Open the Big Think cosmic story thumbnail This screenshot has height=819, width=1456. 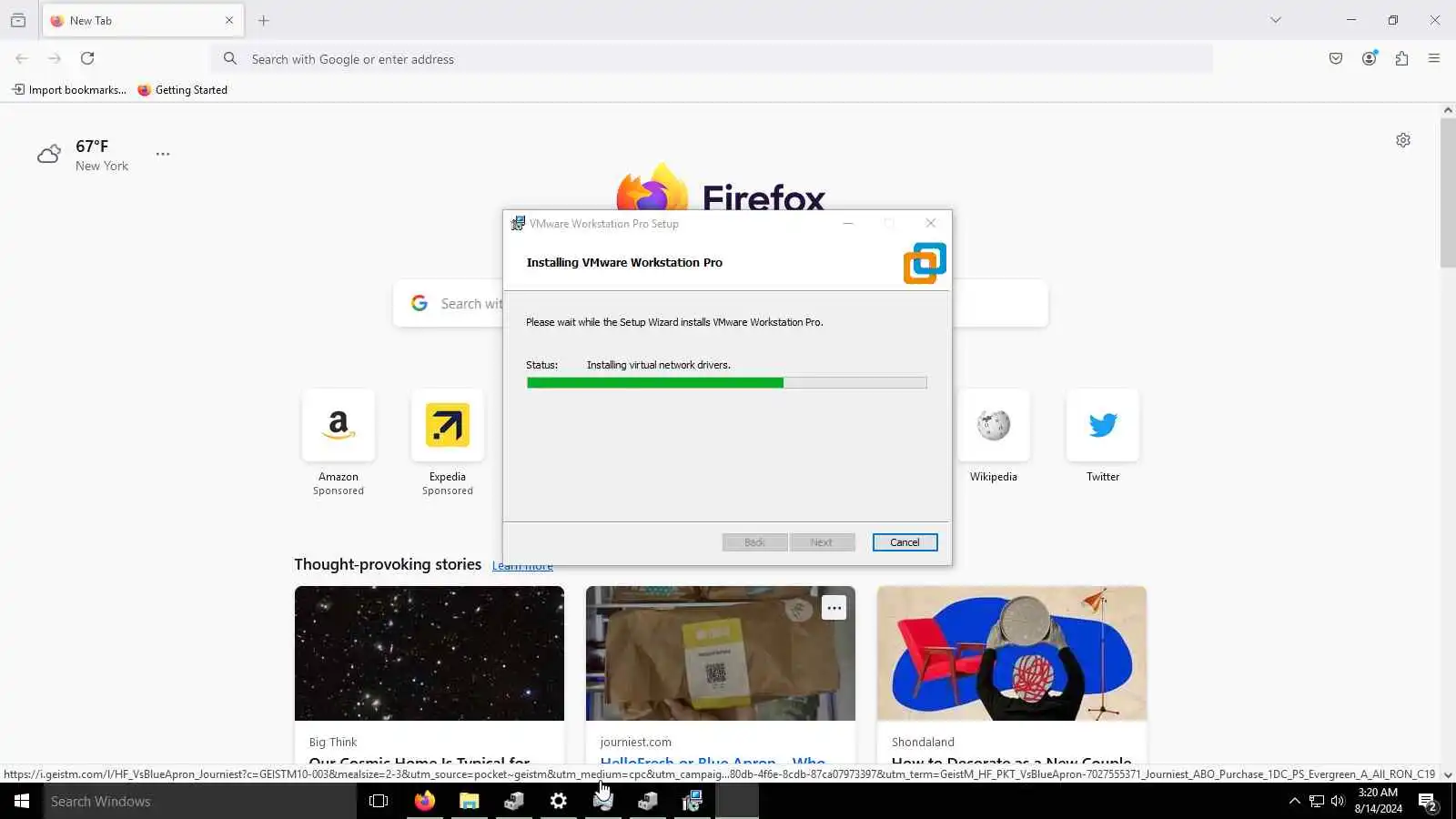(x=430, y=653)
